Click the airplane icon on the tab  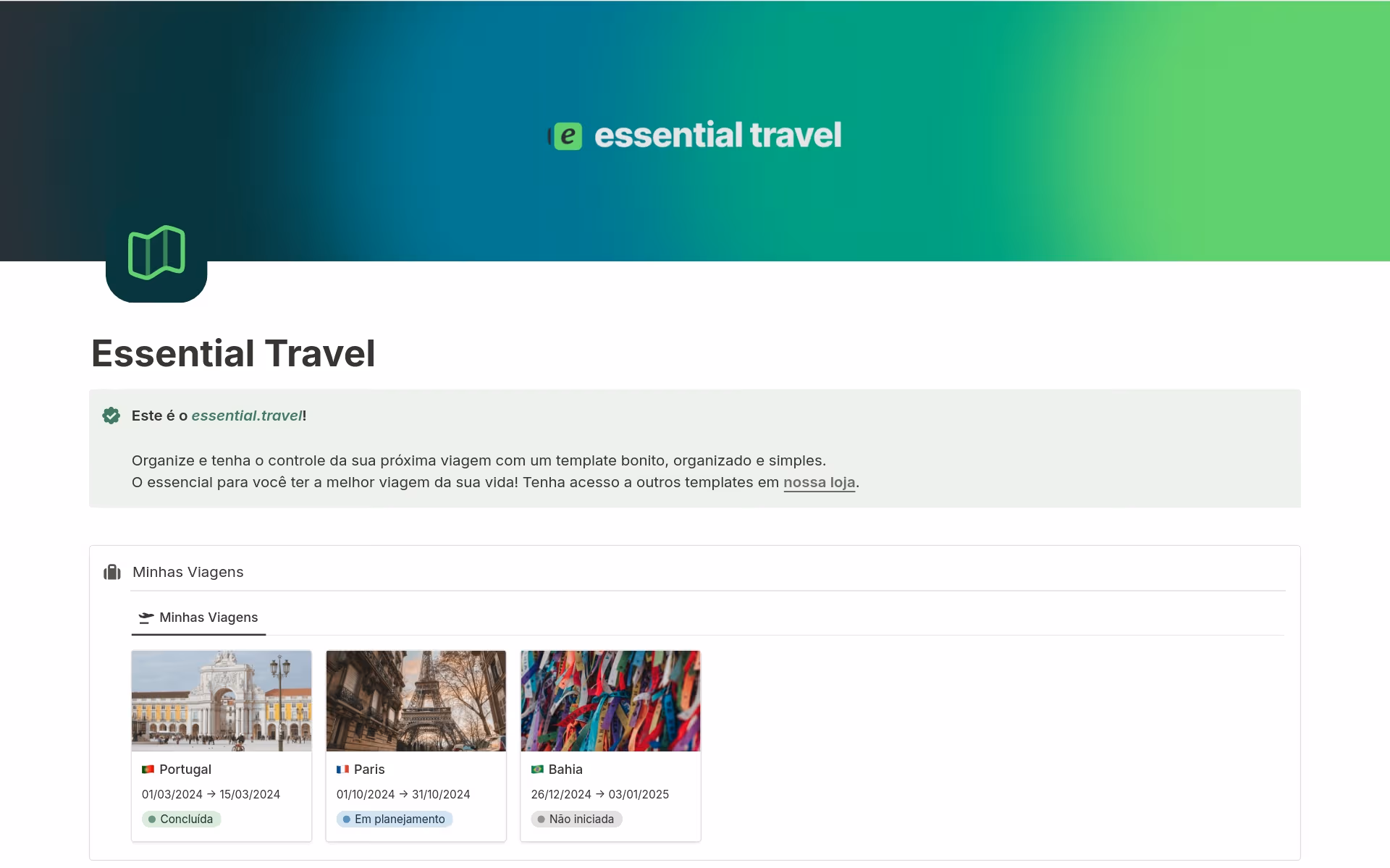coord(146,618)
